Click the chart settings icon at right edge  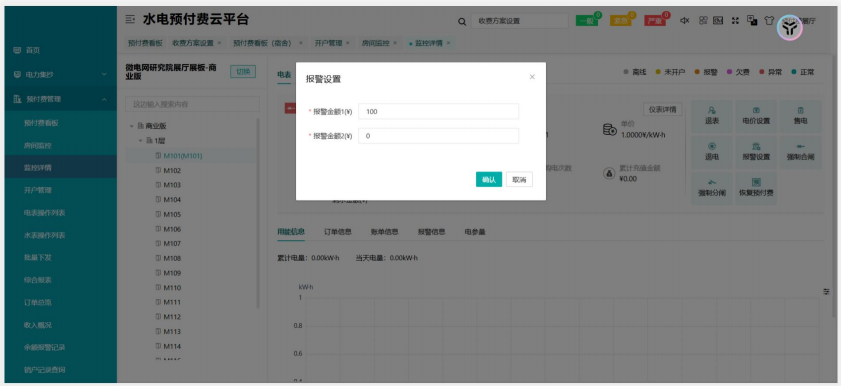click(x=827, y=292)
